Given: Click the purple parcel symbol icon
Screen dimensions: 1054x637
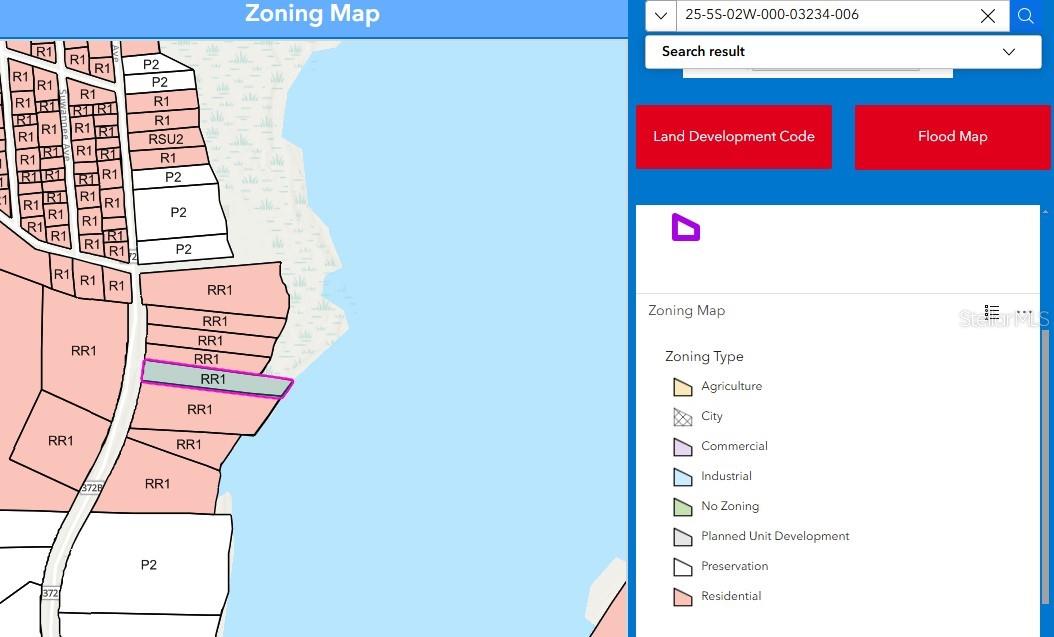Looking at the screenshot, I should pos(685,228).
